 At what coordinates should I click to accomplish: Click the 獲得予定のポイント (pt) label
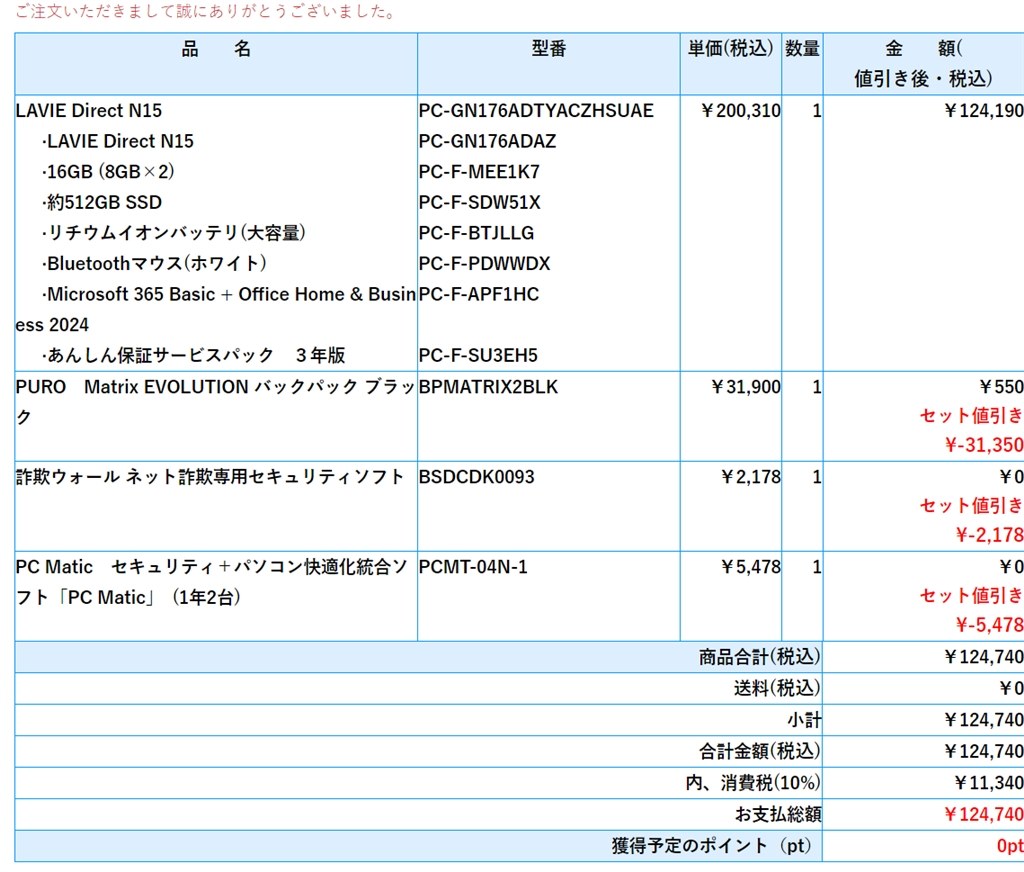(x=711, y=846)
